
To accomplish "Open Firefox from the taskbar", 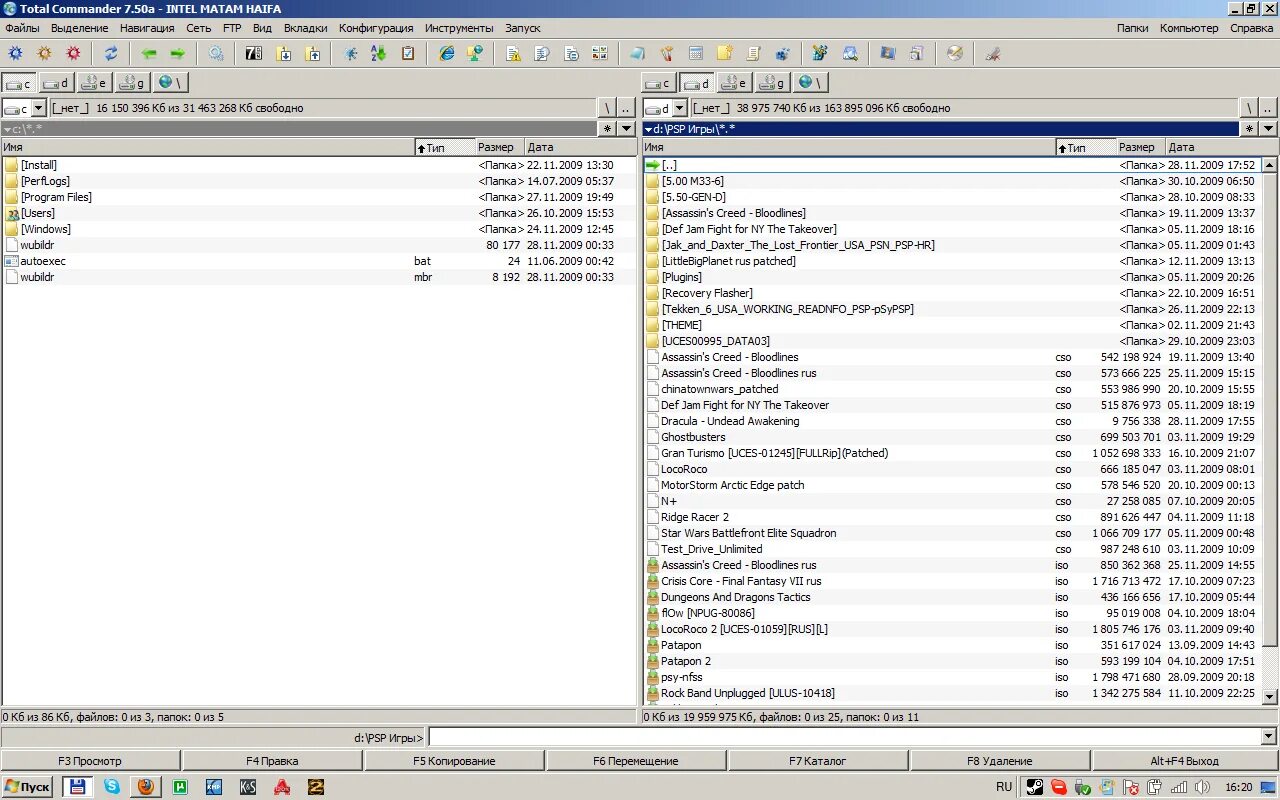I will 146,786.
